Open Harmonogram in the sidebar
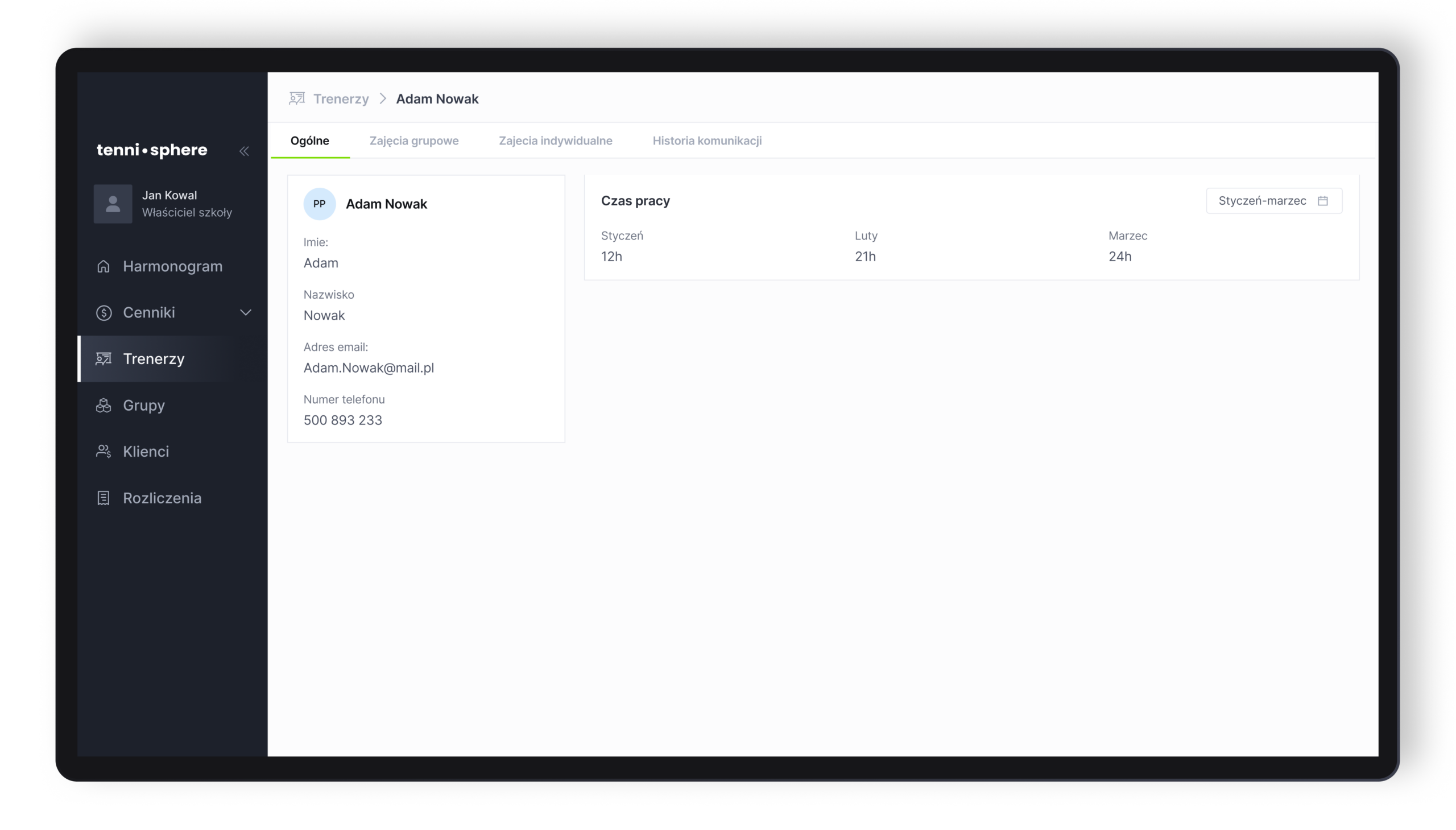This screenshot has height=830, width=1456. coord(172,266)
